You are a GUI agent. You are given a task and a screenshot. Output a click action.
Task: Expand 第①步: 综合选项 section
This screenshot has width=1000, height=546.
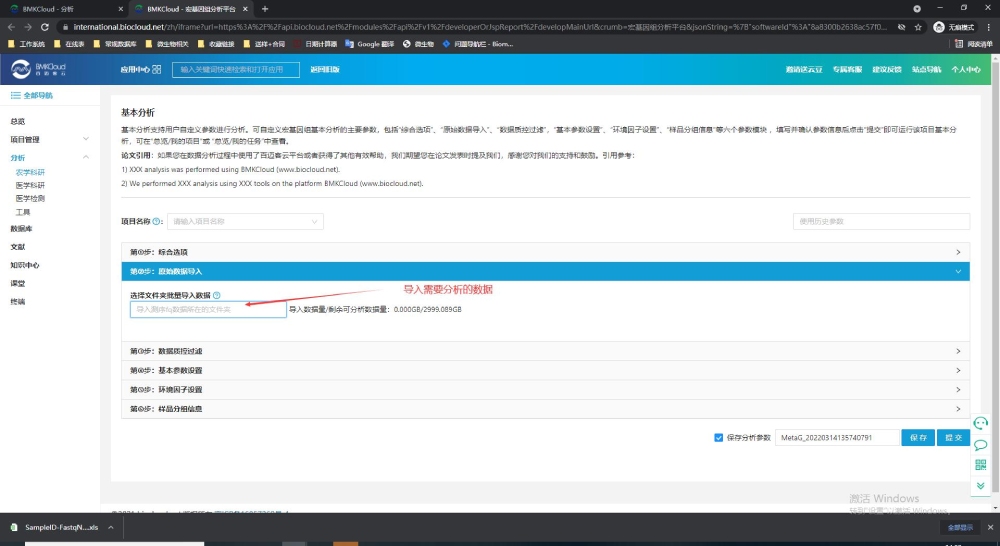pos(545,252)
